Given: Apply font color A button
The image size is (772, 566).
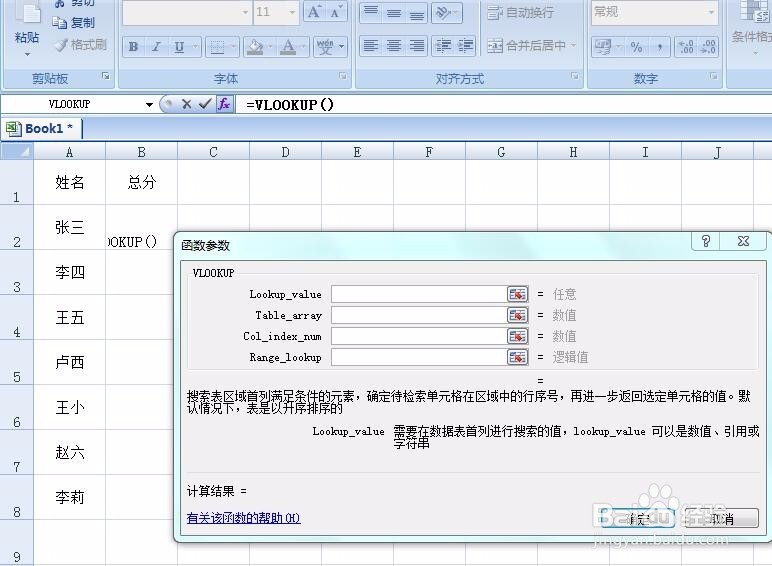Looking at the screenshot, I should [288, 47].
